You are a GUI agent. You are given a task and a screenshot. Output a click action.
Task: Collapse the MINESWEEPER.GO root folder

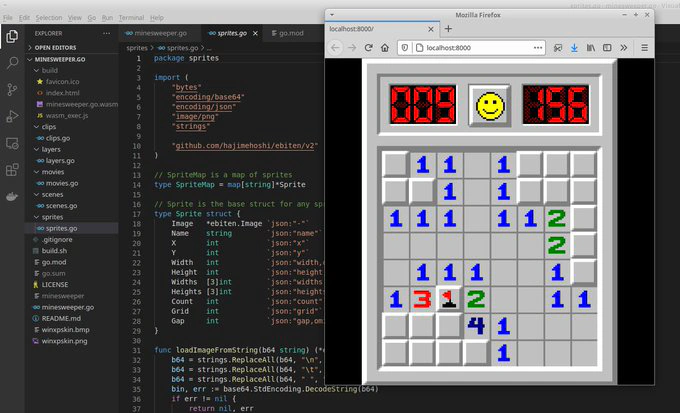[59, 59]
